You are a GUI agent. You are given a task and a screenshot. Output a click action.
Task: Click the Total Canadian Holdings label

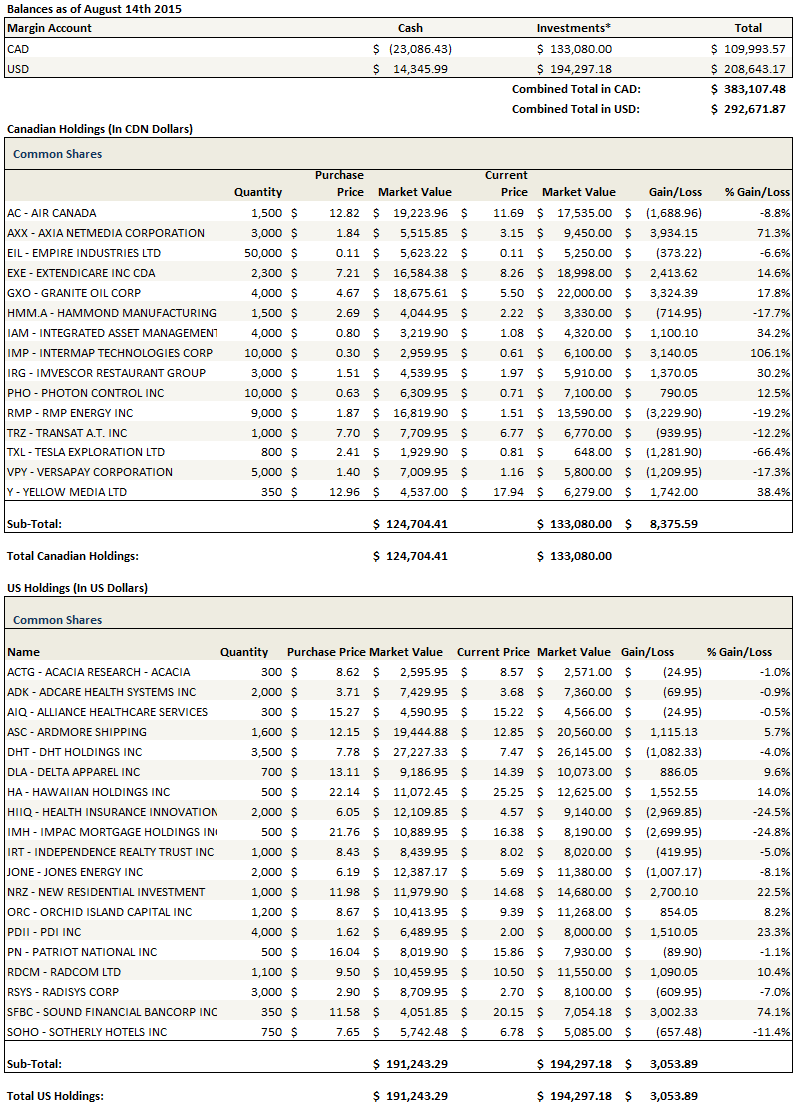click(73, 556)
